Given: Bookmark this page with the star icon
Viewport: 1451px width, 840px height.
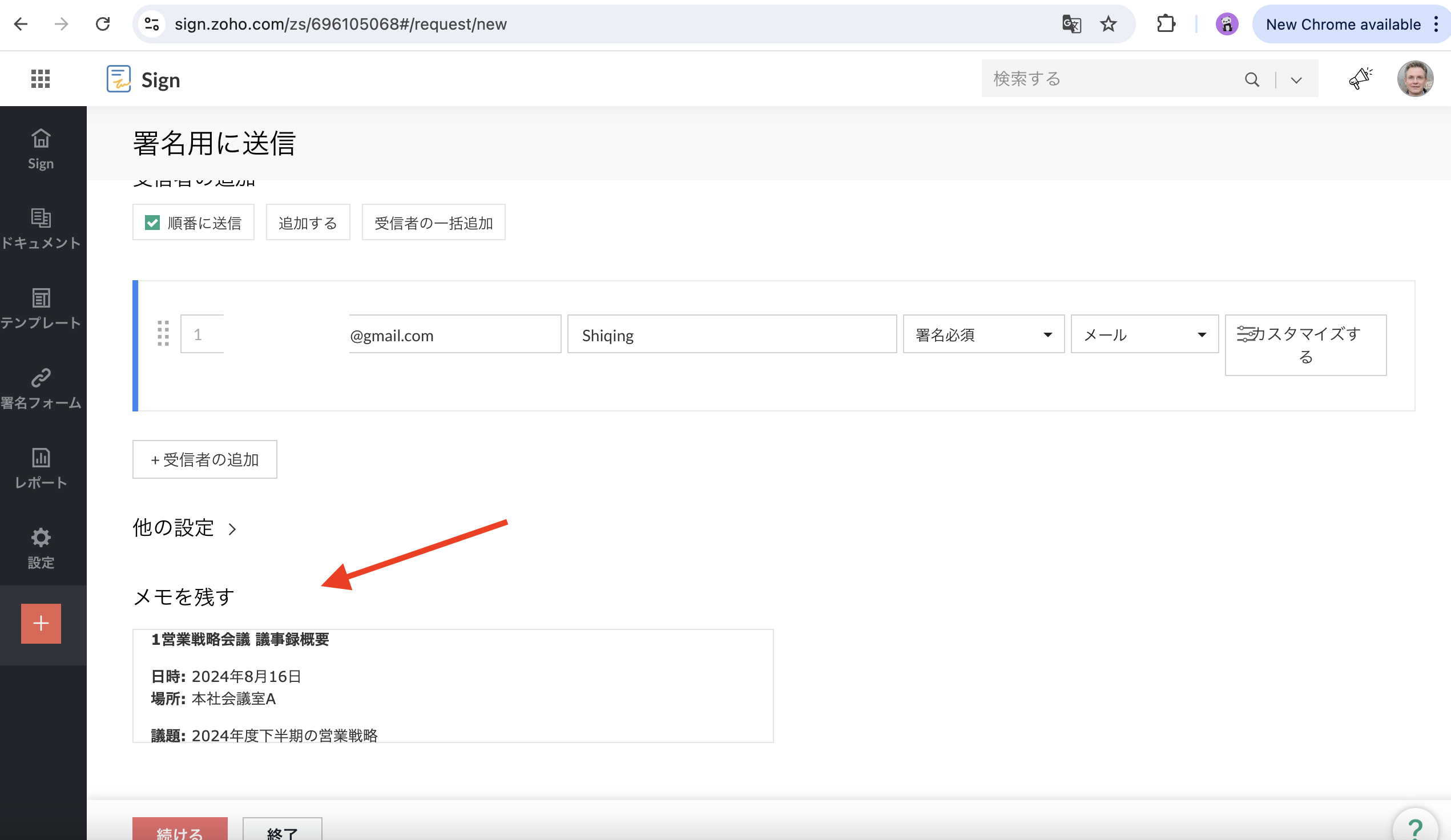Looking at the screenshot, I should pos(1108,24).
